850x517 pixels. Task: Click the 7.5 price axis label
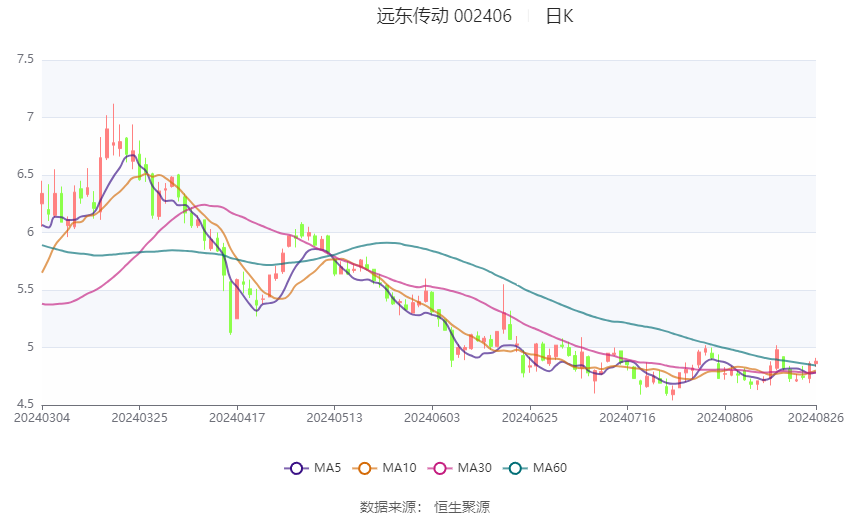[25, 59]
